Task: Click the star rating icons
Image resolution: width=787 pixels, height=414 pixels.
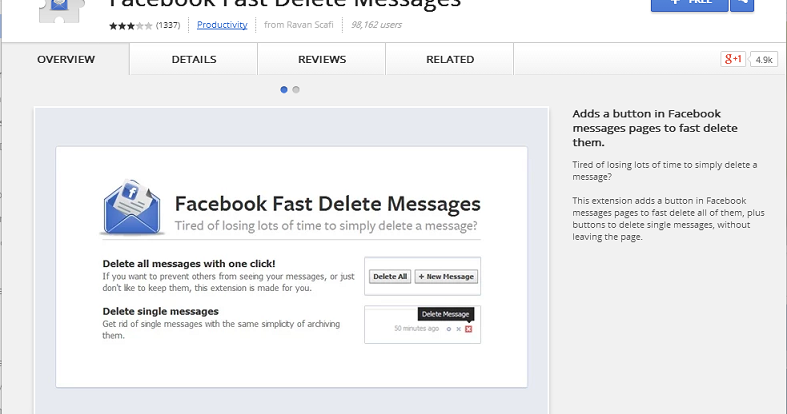Action: pyautogui.click(x=131, y=25)
